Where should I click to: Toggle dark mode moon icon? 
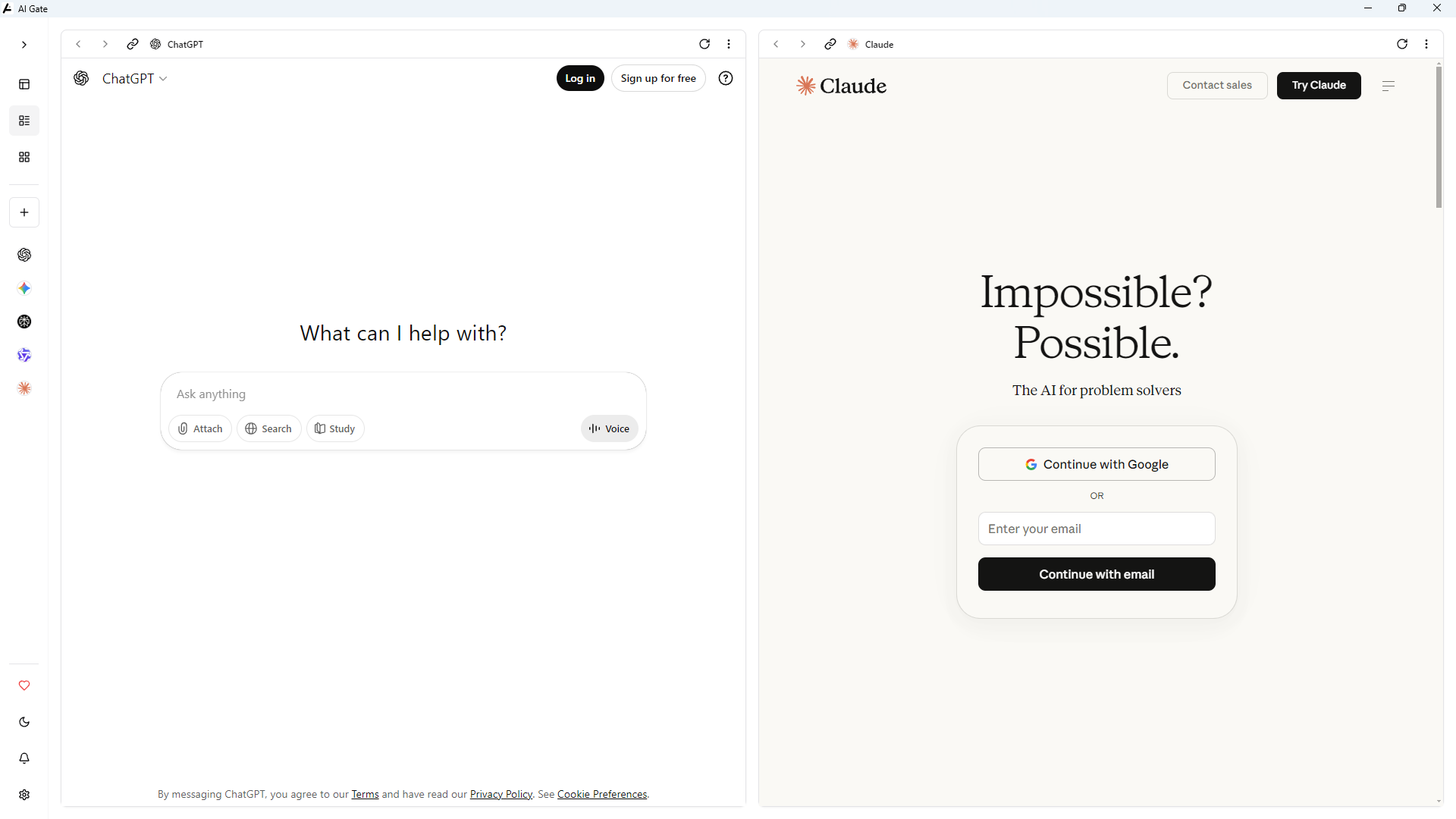(24, 722)
